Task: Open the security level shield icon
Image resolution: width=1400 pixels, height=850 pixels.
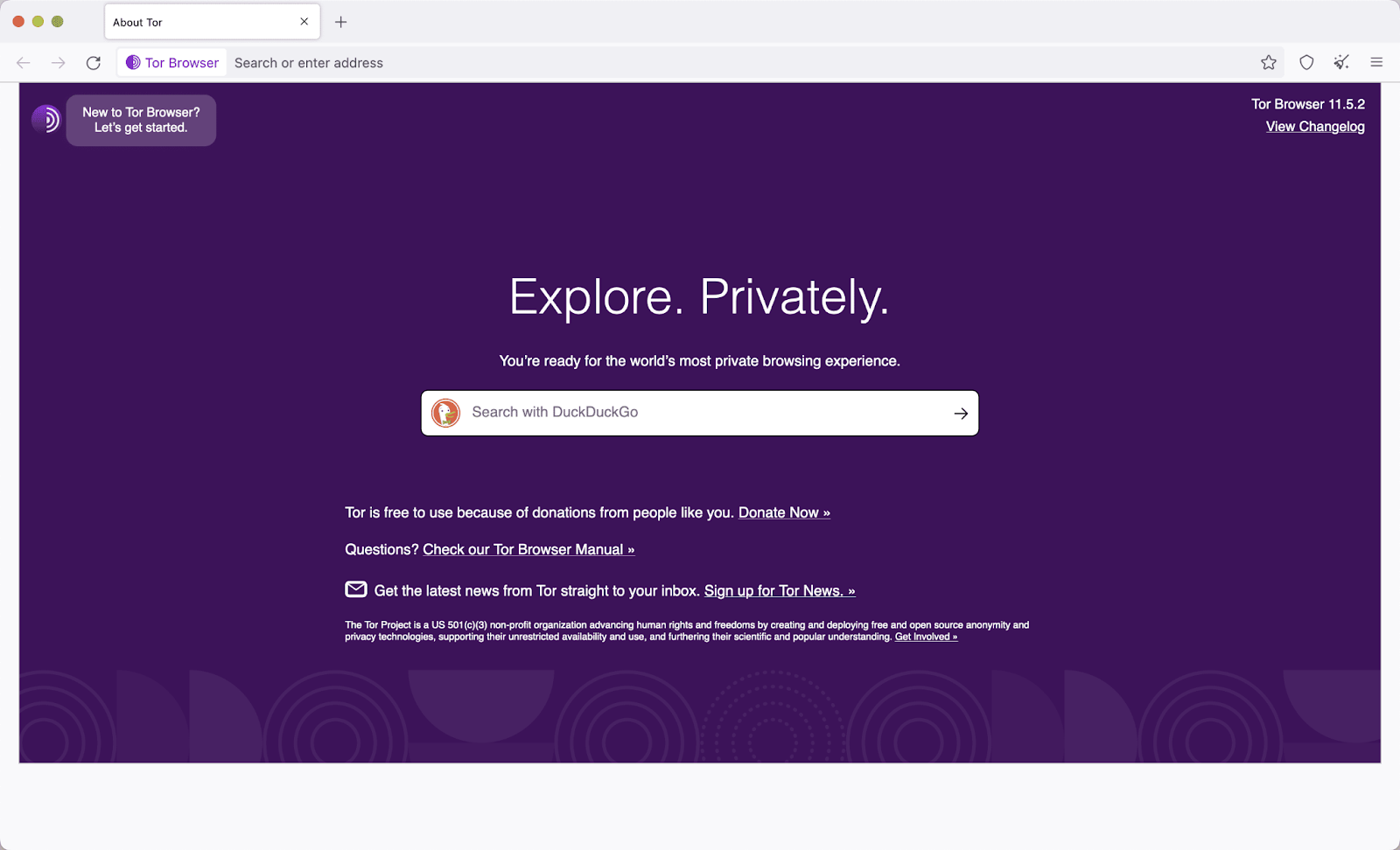Action: coord(1306,62)
